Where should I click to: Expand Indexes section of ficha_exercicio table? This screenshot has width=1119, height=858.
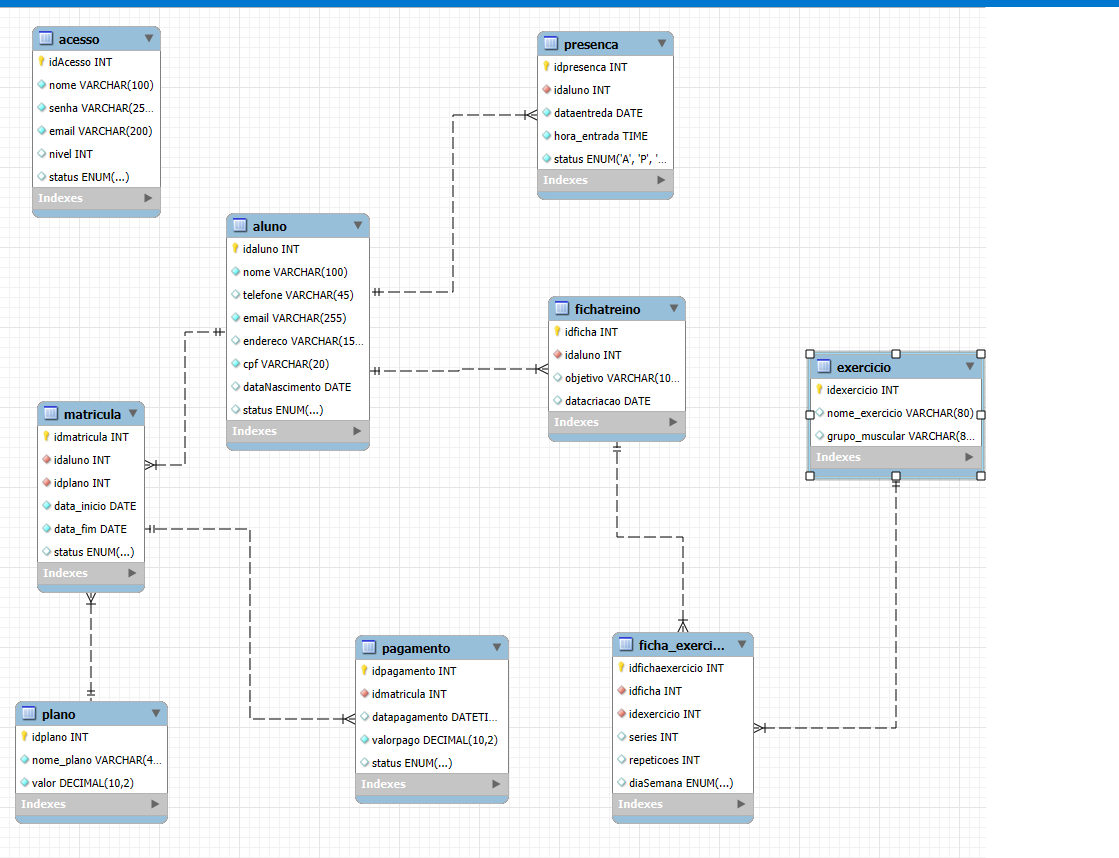tap(740, 804)
